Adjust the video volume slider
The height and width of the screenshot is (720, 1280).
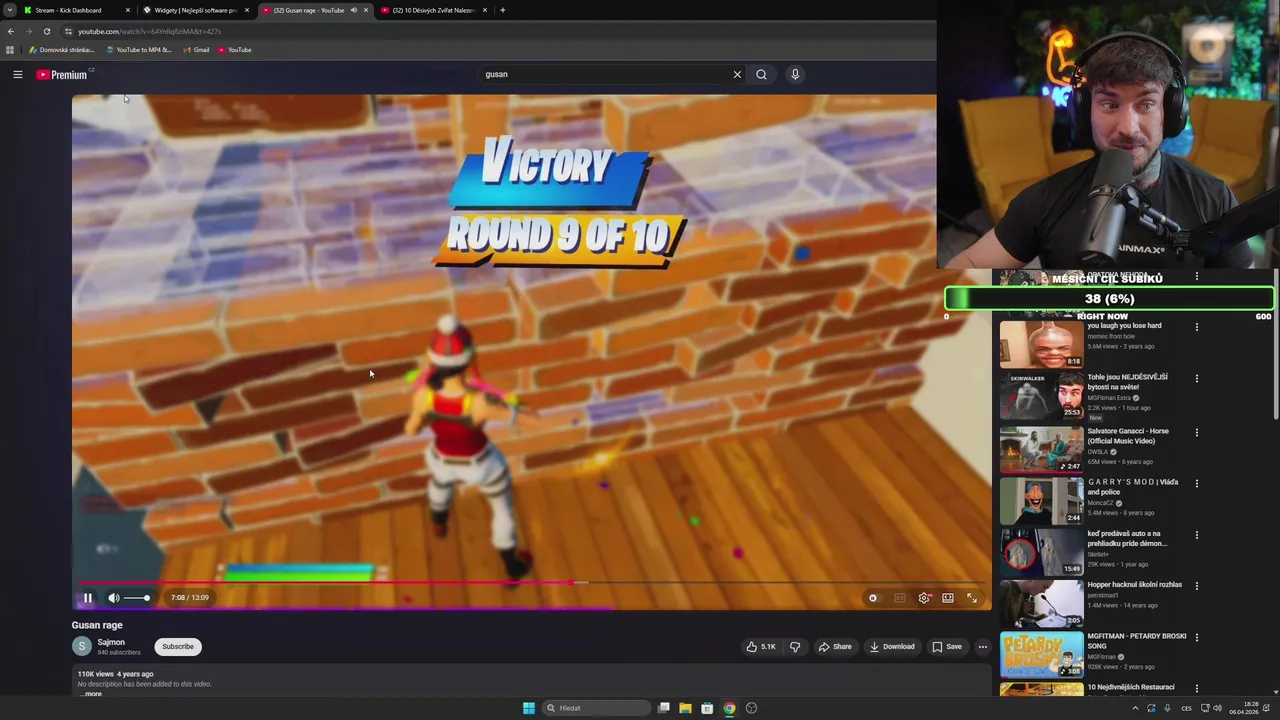[x=137, y=598]
